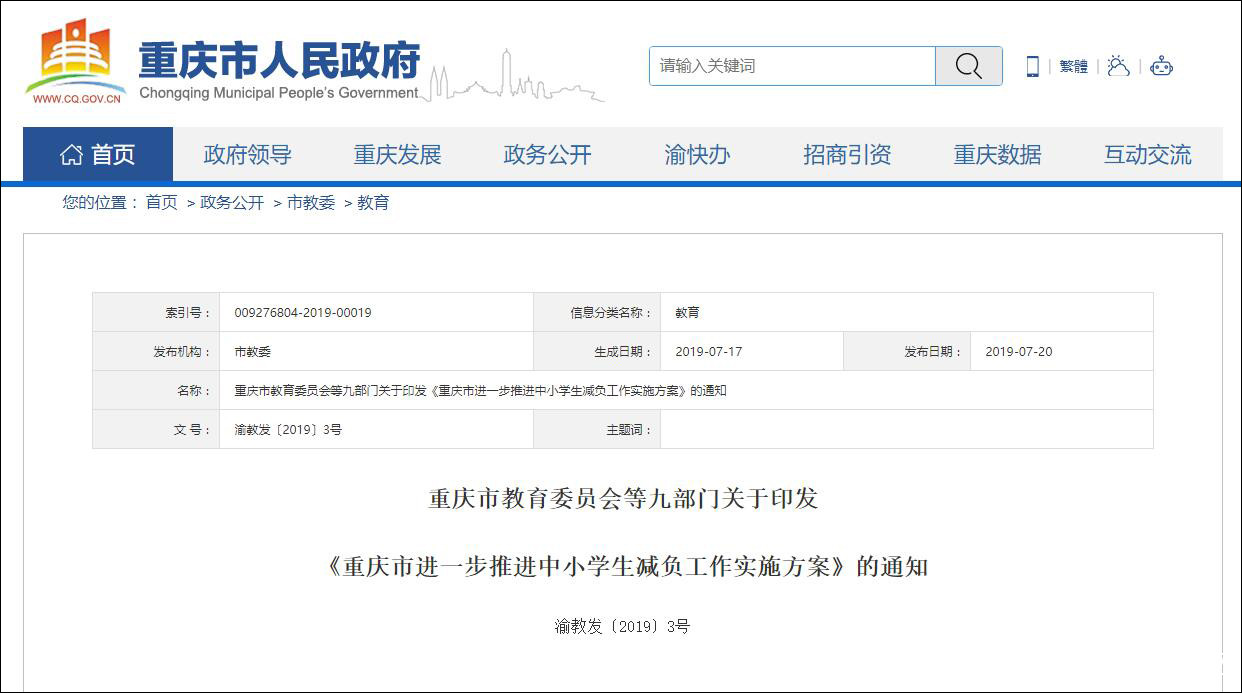Open the weather icon in header
This screenshot has height=693, width=1242.
pyautogui.click(x=1118, y=67)
